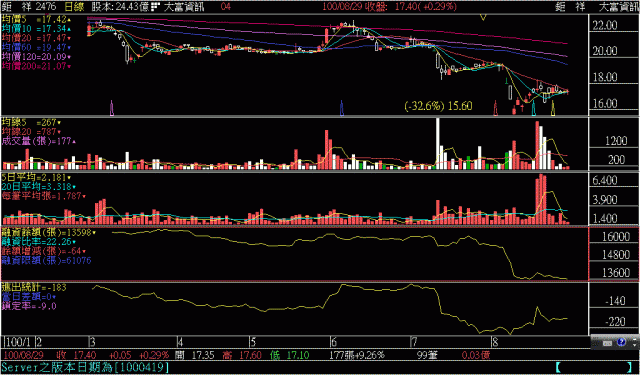The image size is (640, 375).
Task: Click the purple marker below the price chart
Action: tap(112, 108)
